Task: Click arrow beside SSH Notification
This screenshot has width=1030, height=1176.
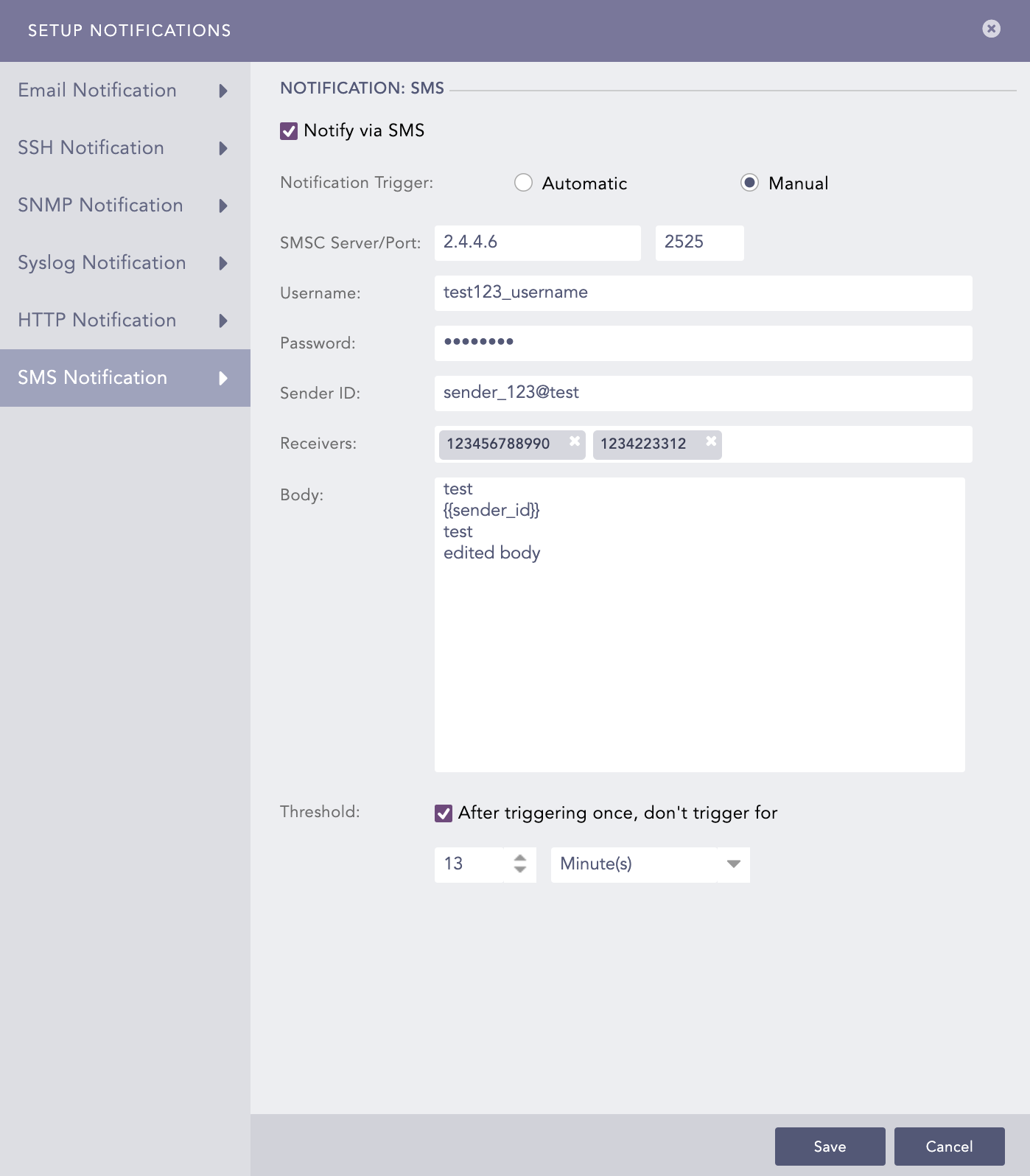Action: point(223,148)
